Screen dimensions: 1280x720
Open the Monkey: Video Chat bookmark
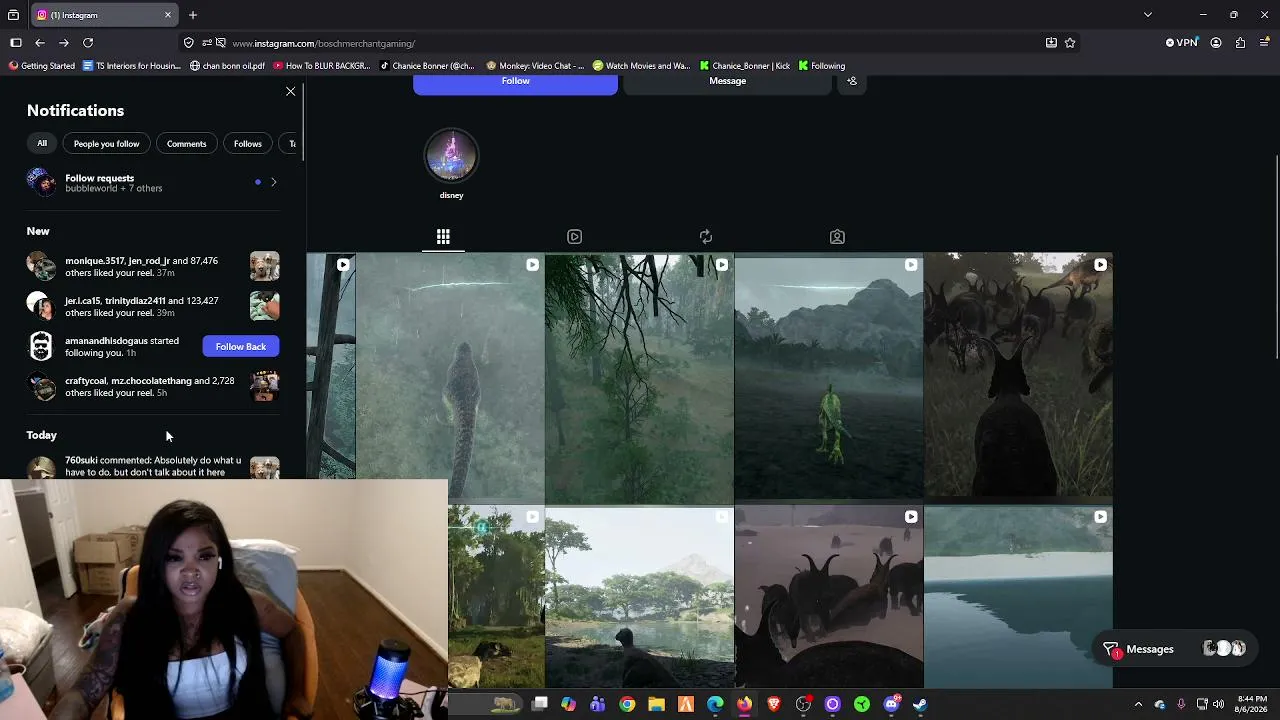535,66
